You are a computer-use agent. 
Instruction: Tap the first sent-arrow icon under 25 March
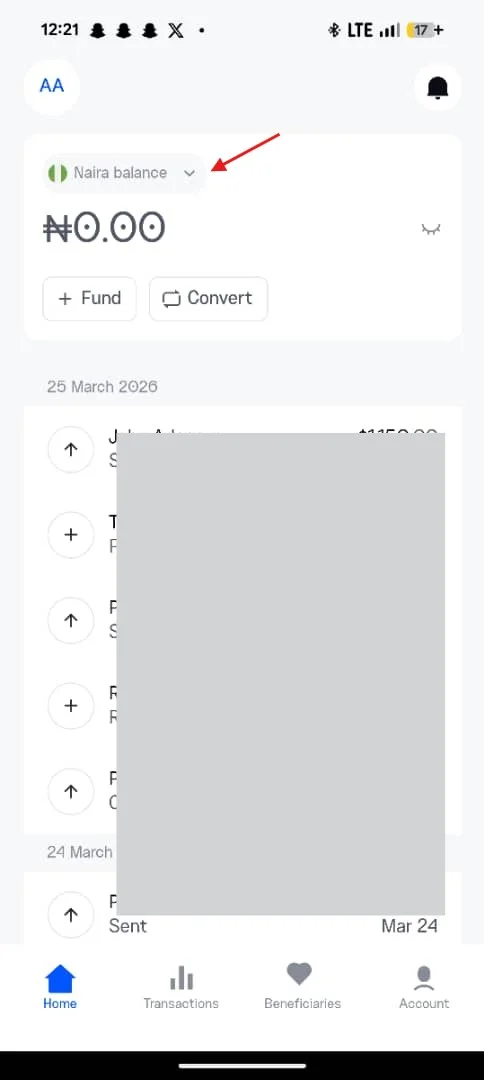pos(70,449)
